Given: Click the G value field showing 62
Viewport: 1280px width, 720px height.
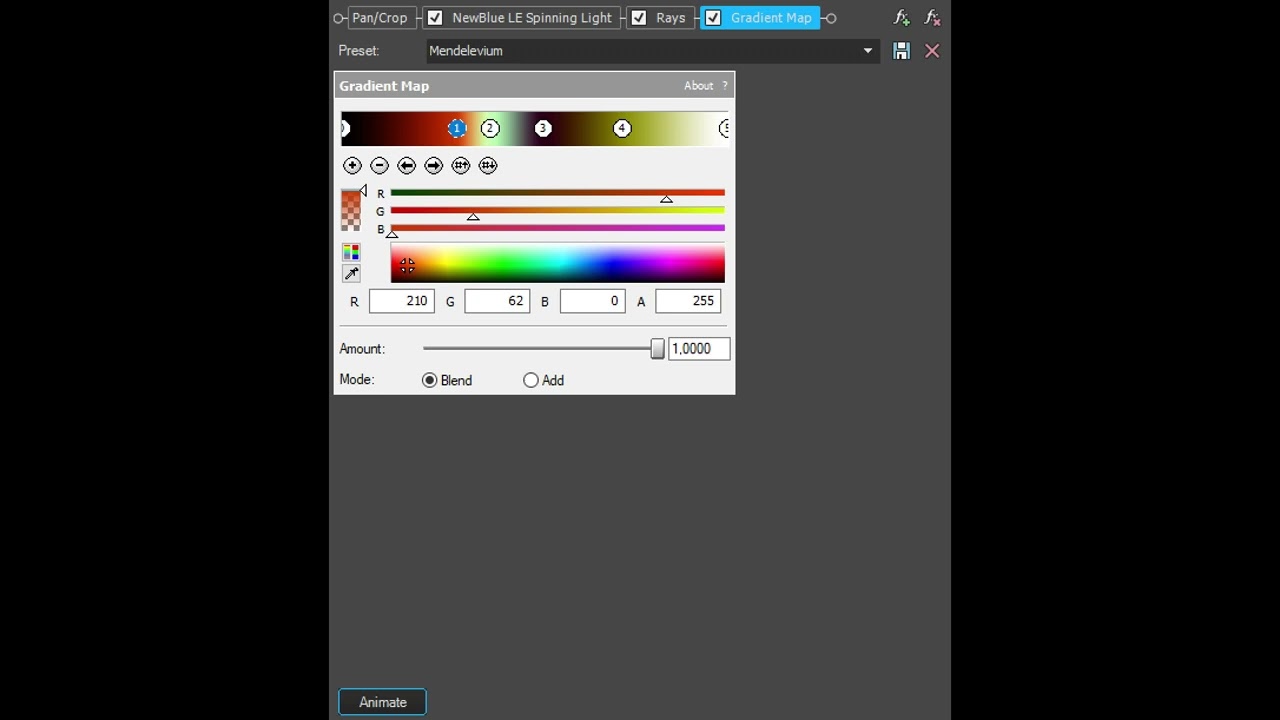Looking at the screenshot, I should point(497,301).
